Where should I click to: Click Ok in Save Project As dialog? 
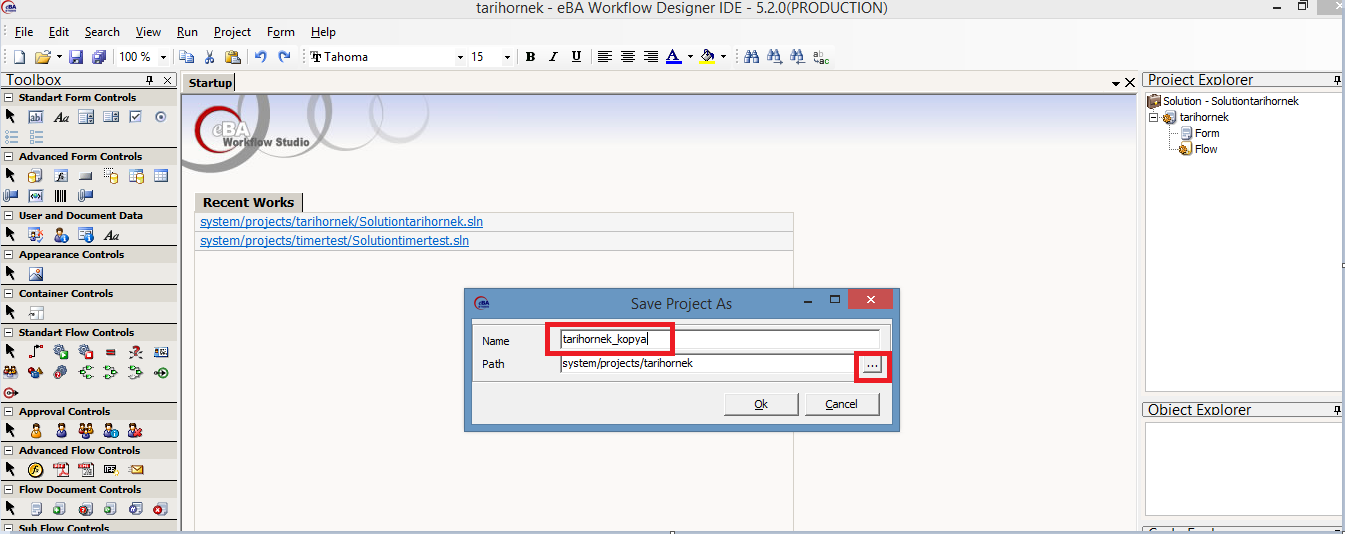[x=761, y=404]
